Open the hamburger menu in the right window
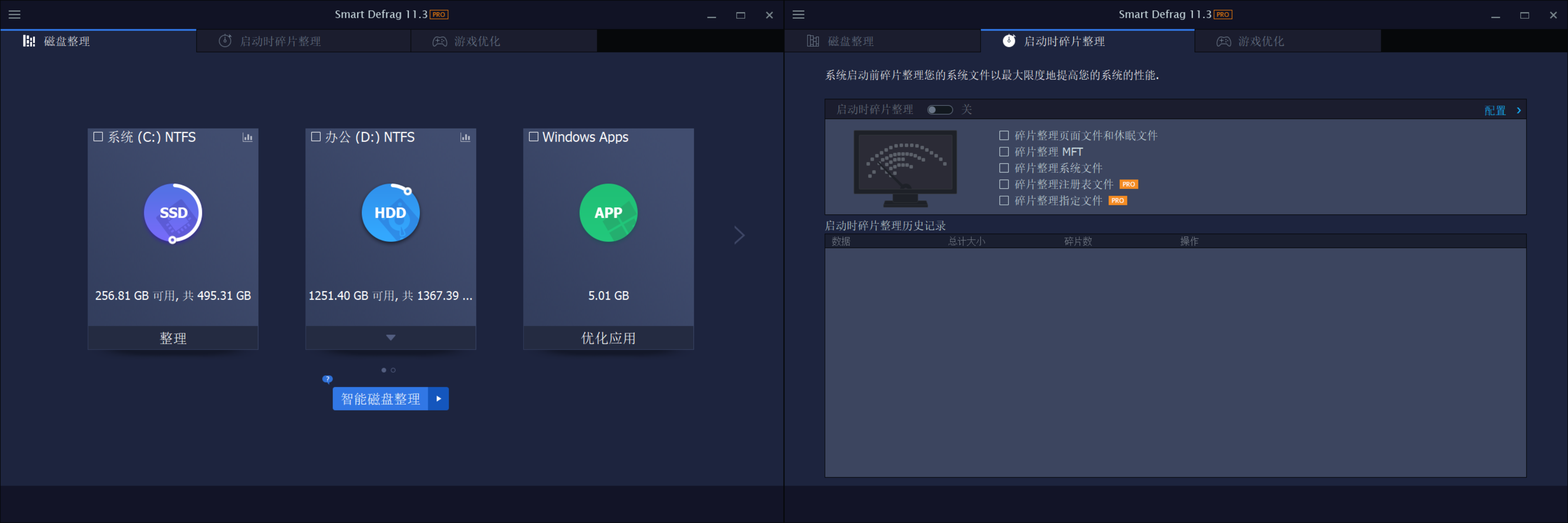This screenshot has width=1568, height=523. click(798, 15)
